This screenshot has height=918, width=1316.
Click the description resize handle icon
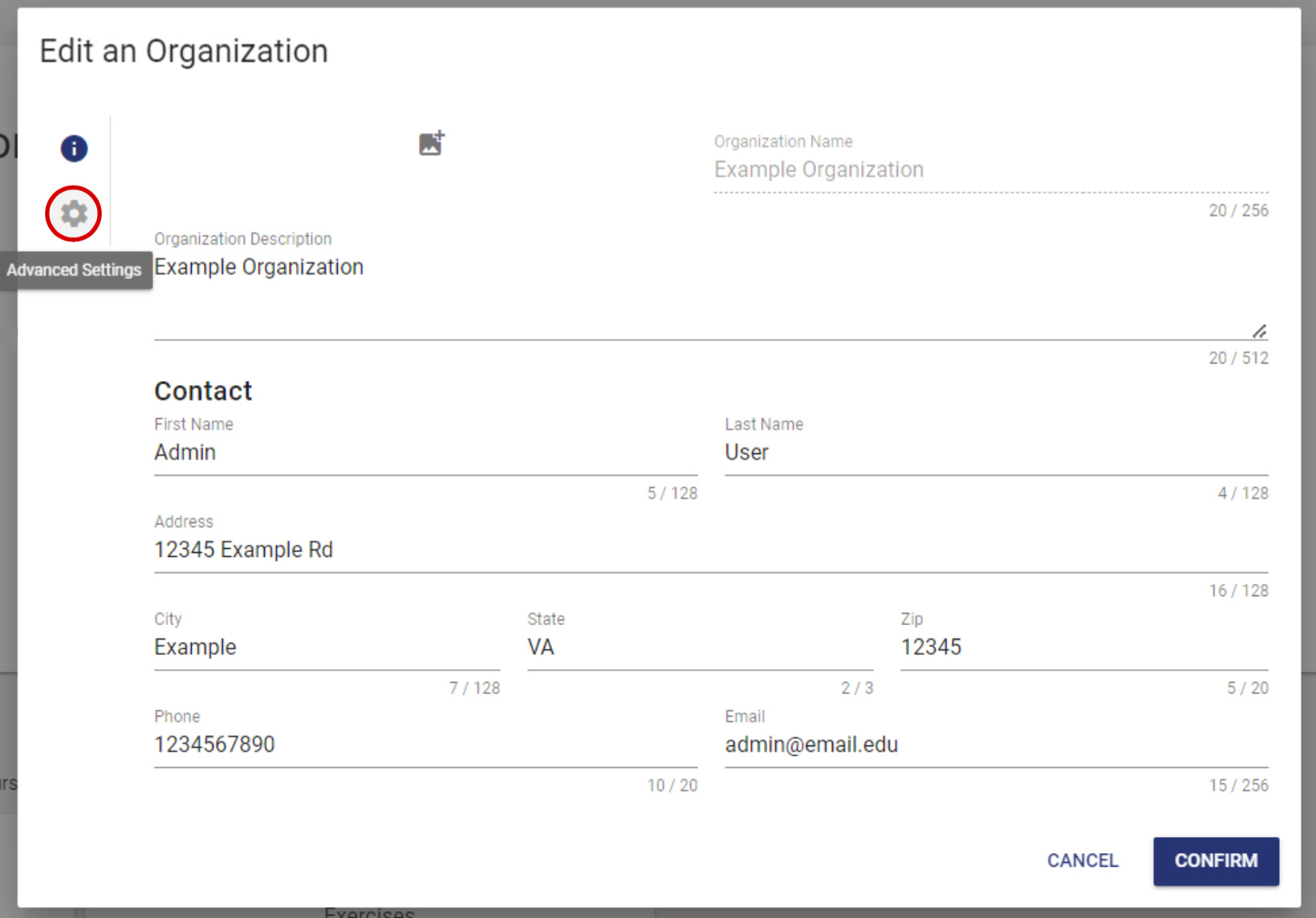pyautogui.click(x=1257, y=330)
